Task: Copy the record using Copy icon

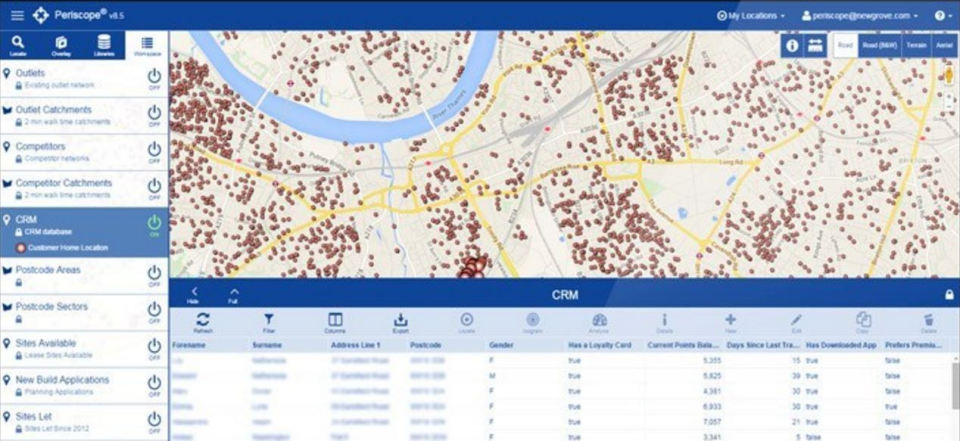Action: (x=863, y=321)
